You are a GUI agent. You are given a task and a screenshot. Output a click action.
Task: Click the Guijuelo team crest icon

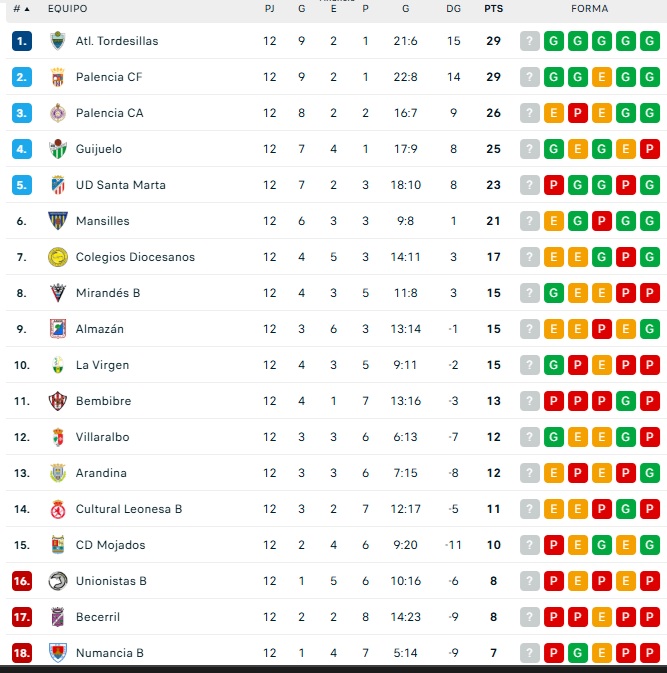coord(57,149)
